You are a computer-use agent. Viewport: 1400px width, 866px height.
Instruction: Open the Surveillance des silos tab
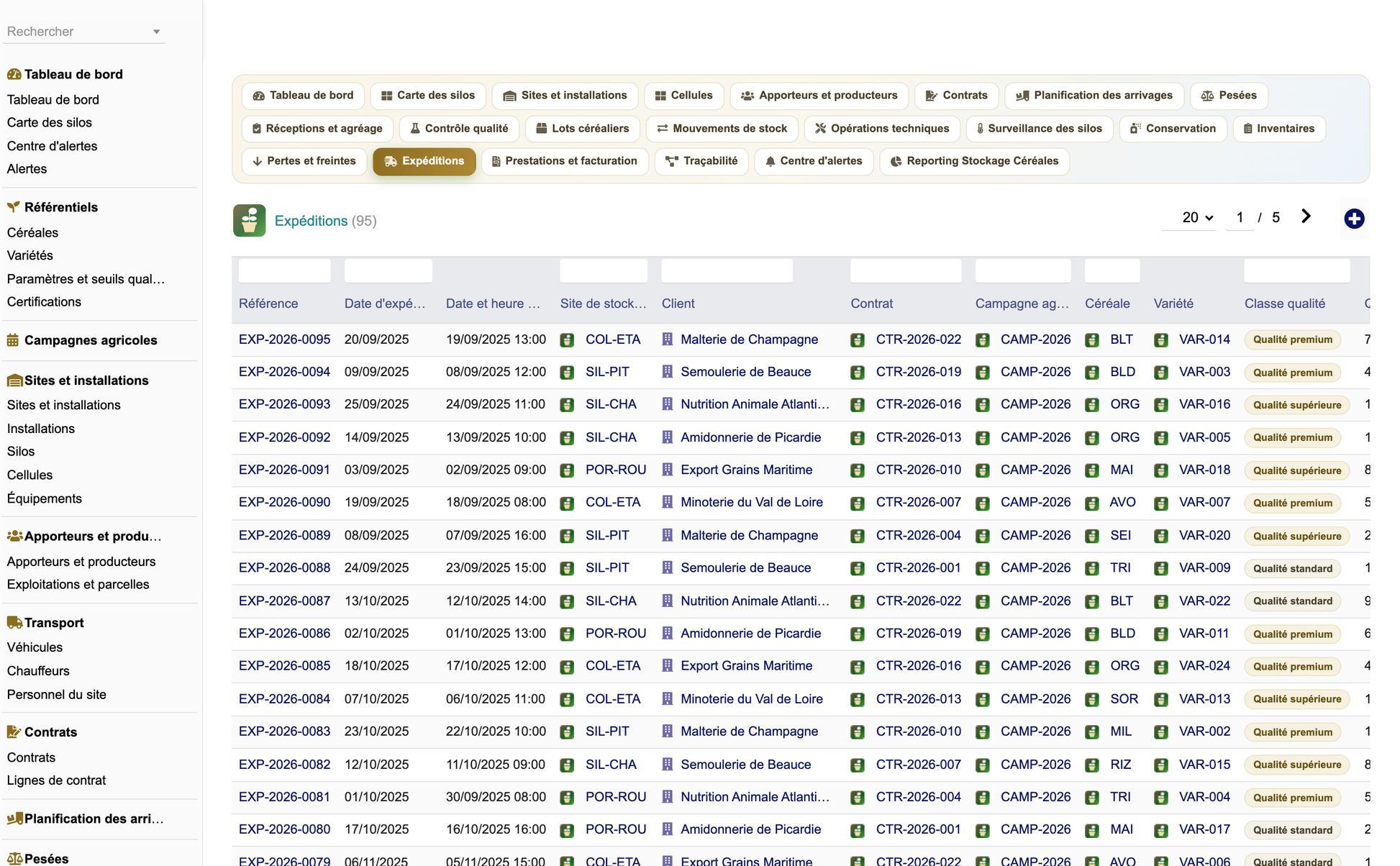[x=1040, y=128]
